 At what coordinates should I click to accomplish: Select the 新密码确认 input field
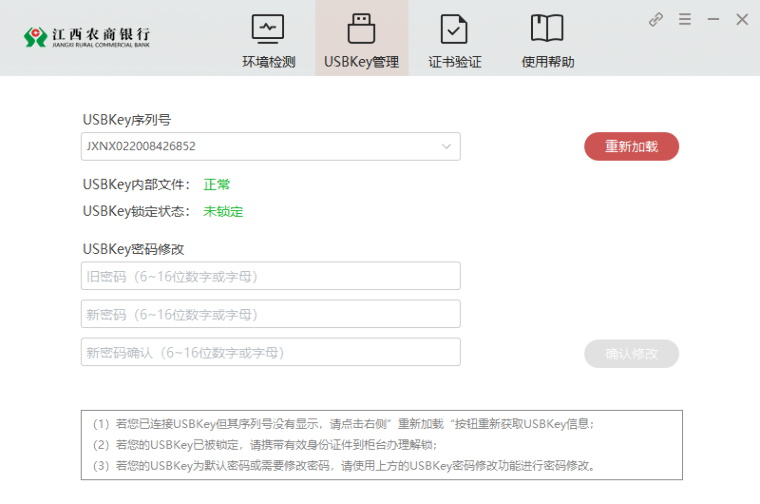pyautogui.click(x=270, y=352)
